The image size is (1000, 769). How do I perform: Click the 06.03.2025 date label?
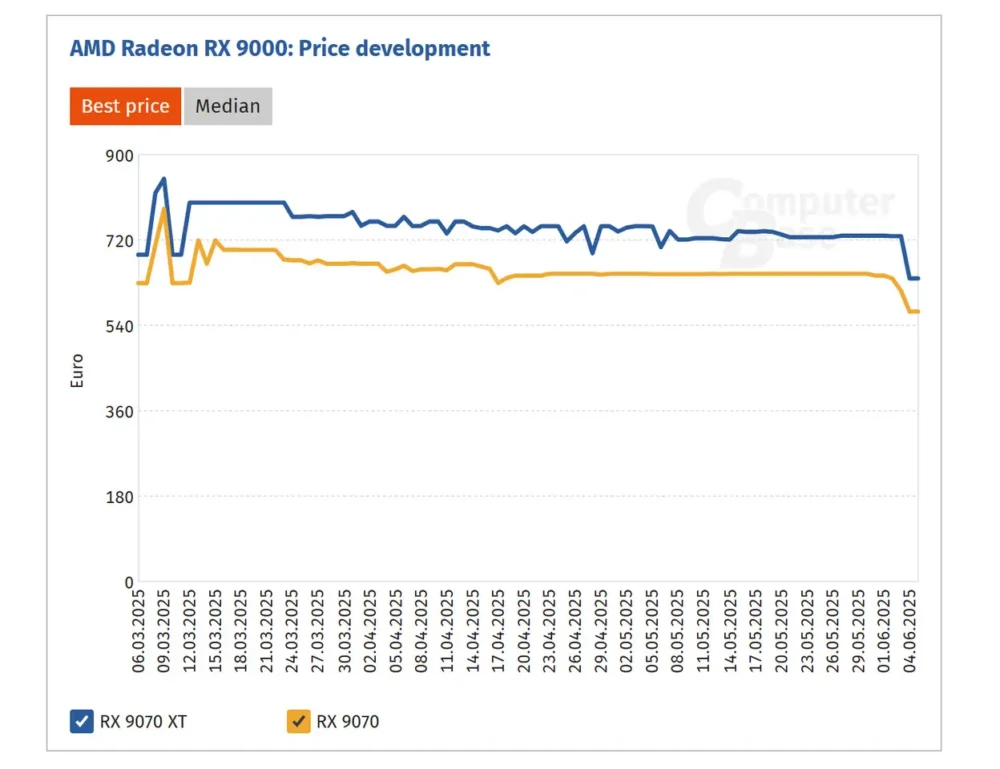click(x=138, y=631)
